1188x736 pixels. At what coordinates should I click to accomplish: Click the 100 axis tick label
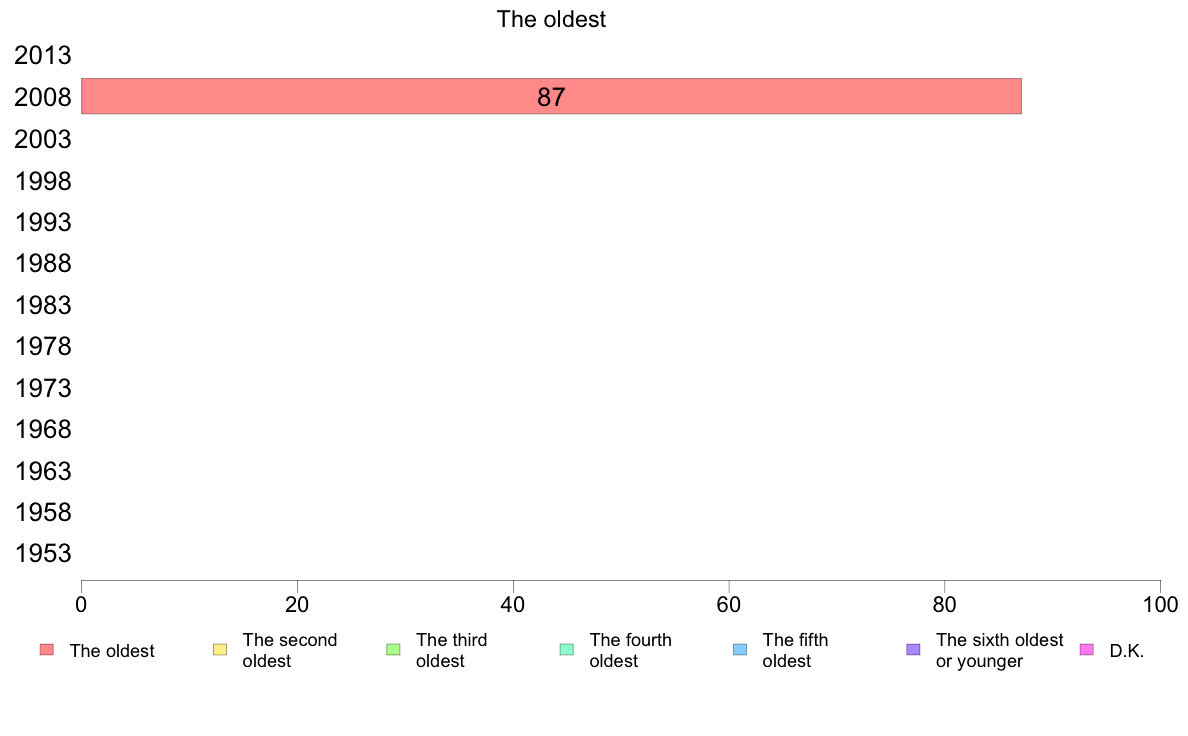click(x=1160, y=605)
